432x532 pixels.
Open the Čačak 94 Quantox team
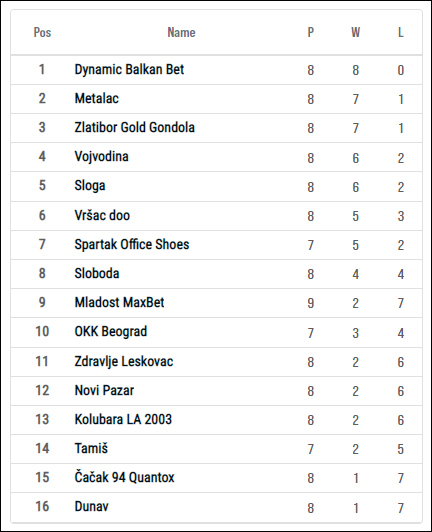point(124,477)
